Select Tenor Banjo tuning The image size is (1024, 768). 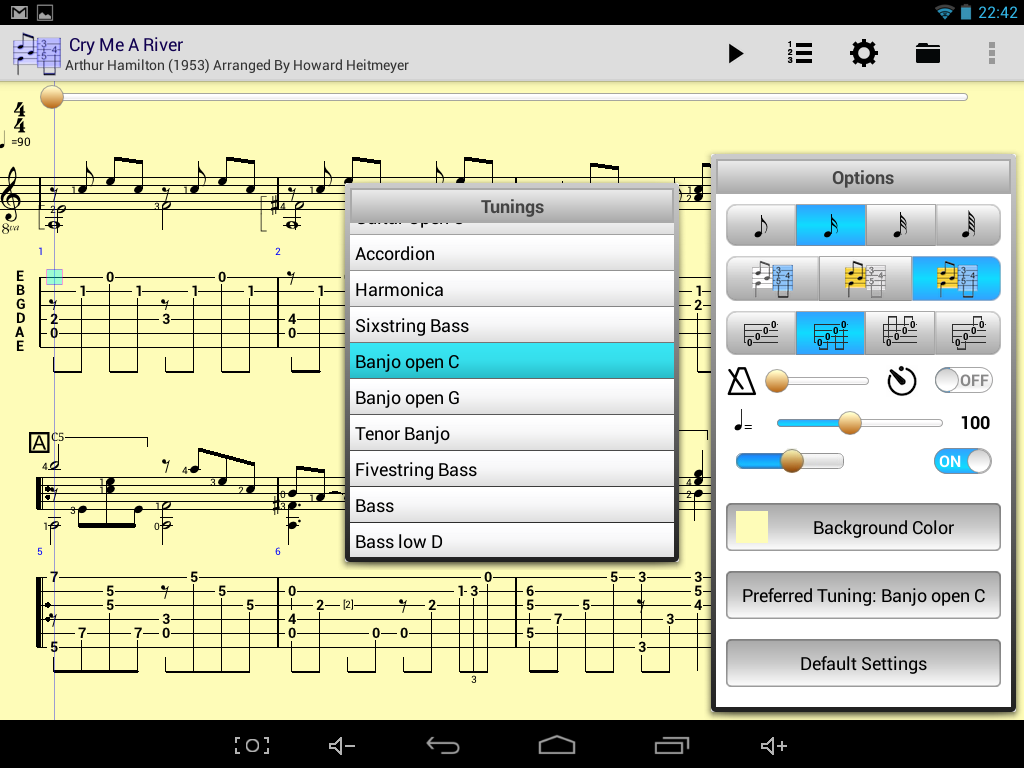pos(512,433)
